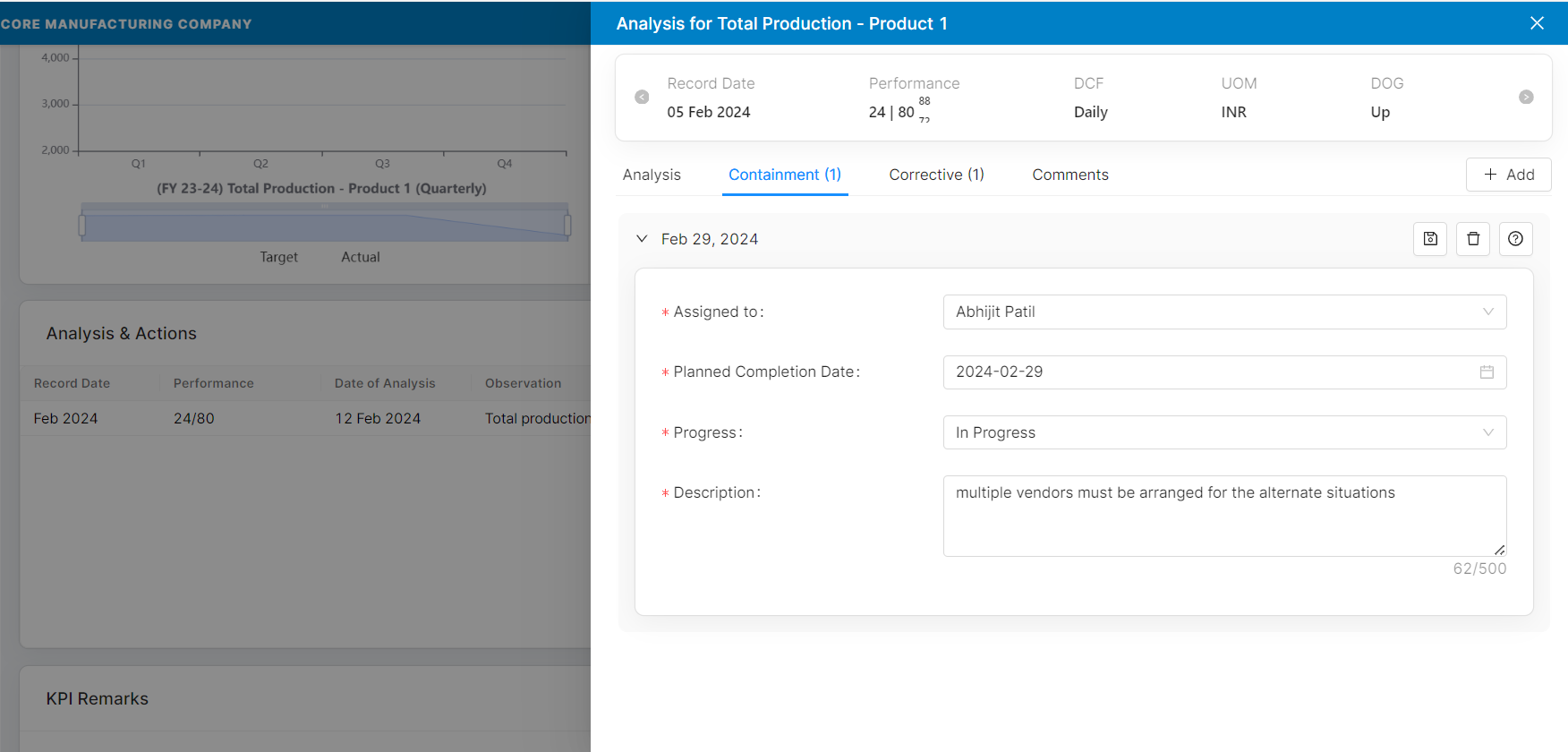Image resolution: width=1568 pixels, height=752 pixels.
Task: Click the 24 | 80 performance value
Action: [891, 112]
